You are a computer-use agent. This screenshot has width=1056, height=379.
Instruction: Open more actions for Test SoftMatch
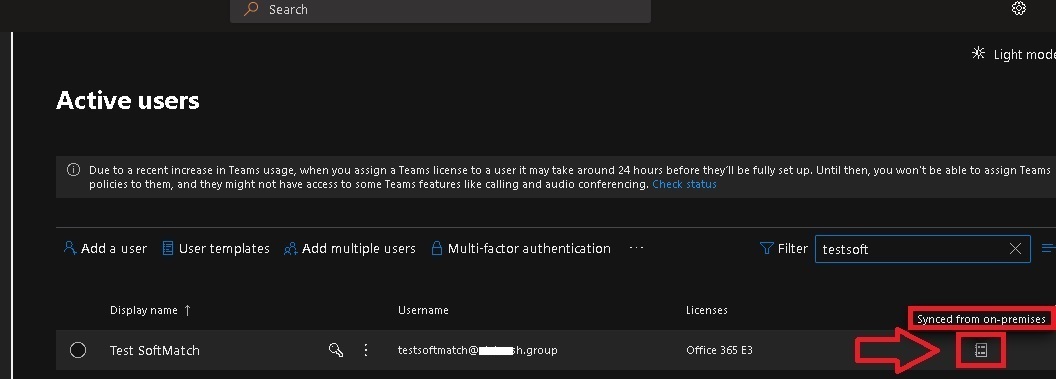pos(366,349)
